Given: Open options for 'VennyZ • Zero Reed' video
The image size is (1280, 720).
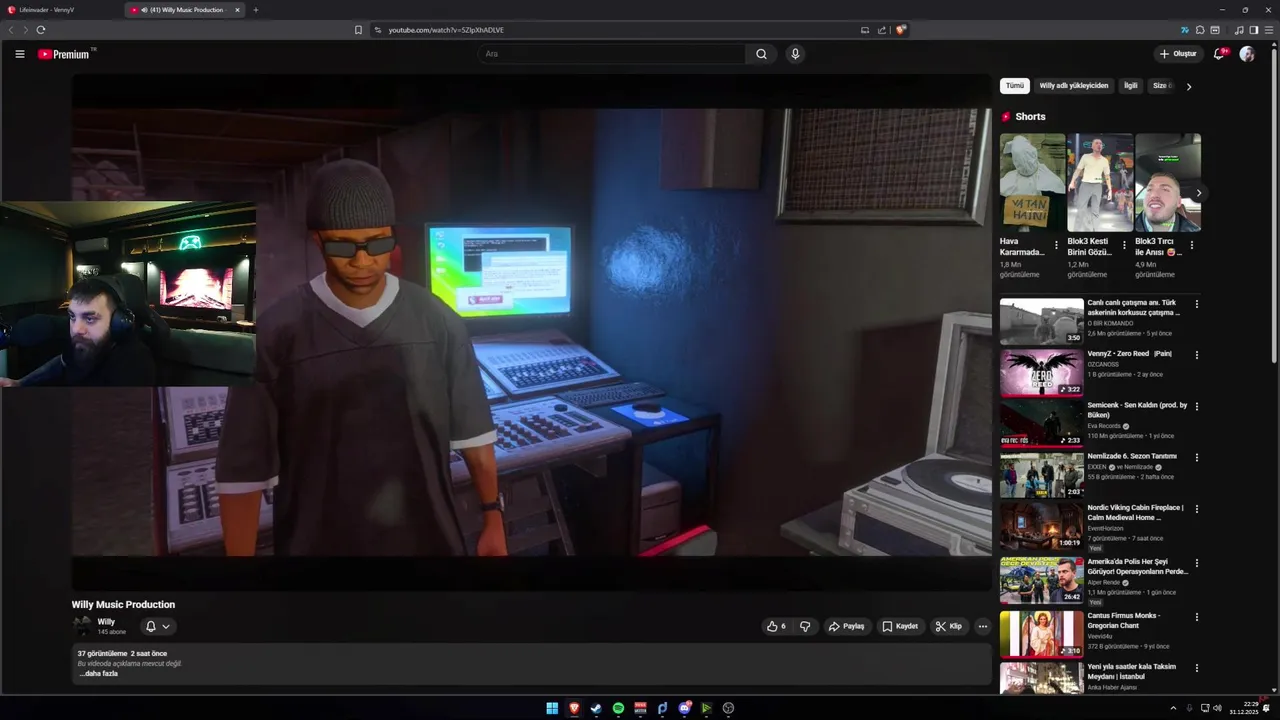Looking at the screenshot, I should coord(1196,355).
